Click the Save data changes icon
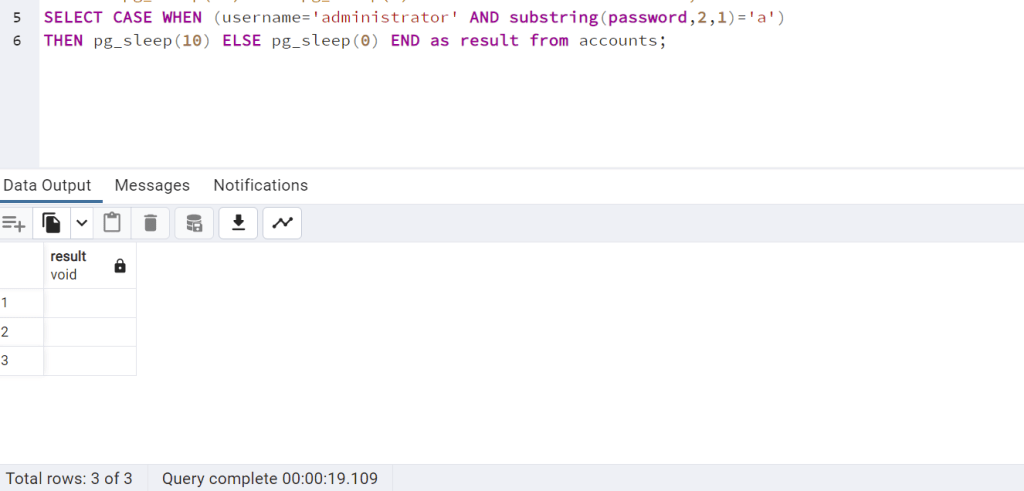The height and width of the screenshot is (491, 1024). [x=194, y=223]
